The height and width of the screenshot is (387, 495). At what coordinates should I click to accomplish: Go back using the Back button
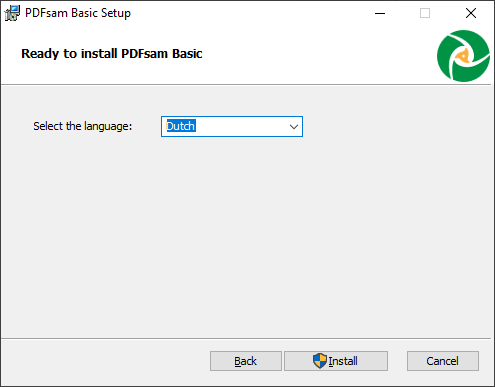[246, 361]
